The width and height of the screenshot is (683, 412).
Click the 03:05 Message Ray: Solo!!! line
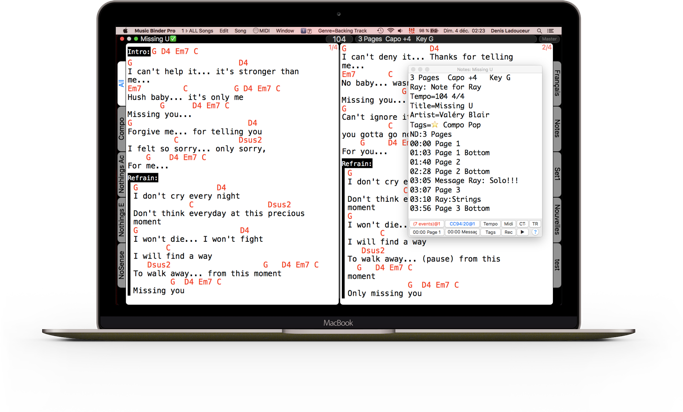pyautogui.click(x=464, y=180)
